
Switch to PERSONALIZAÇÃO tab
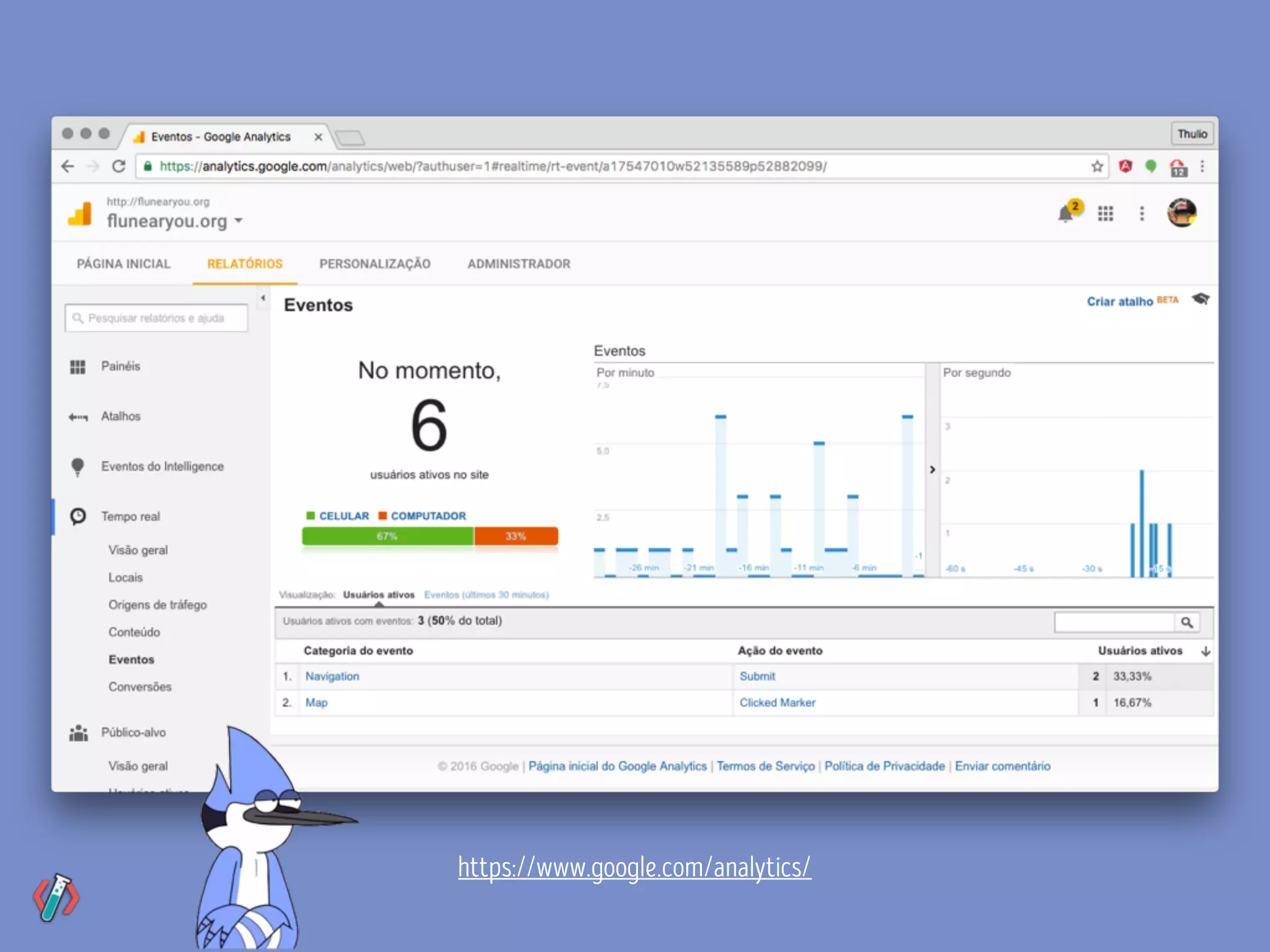click(x=375, y=264)
